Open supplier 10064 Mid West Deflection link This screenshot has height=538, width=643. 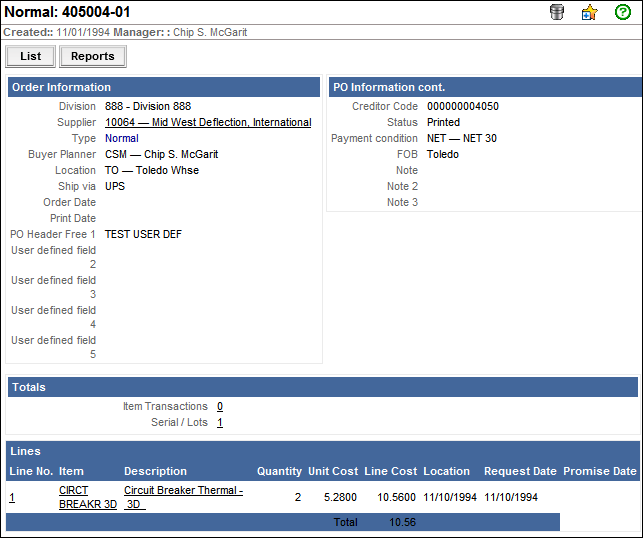coord(208,122)
